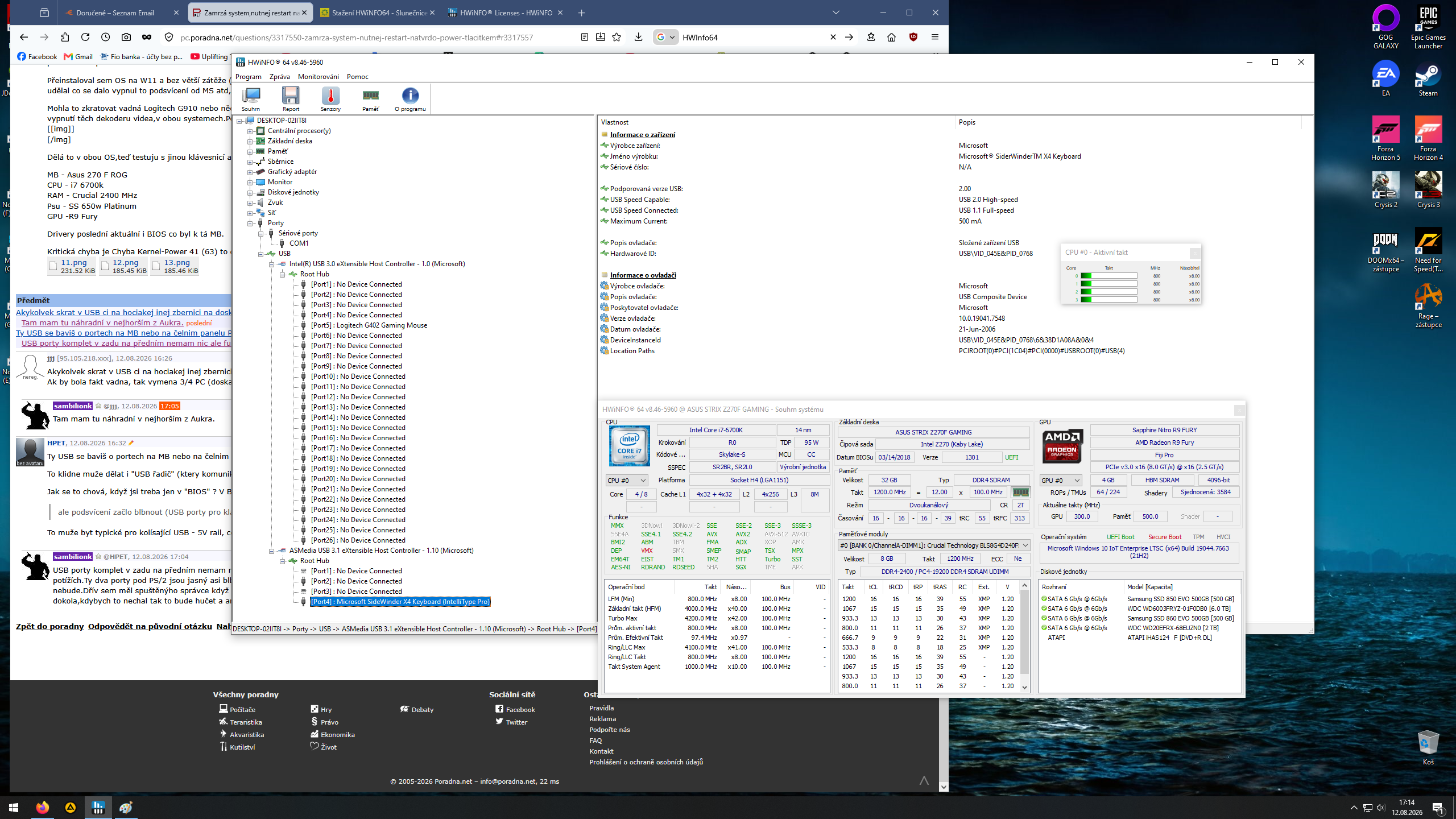Click Turbo Max operating point row
Screen dimensions: 1456x819
pos(717,618)
